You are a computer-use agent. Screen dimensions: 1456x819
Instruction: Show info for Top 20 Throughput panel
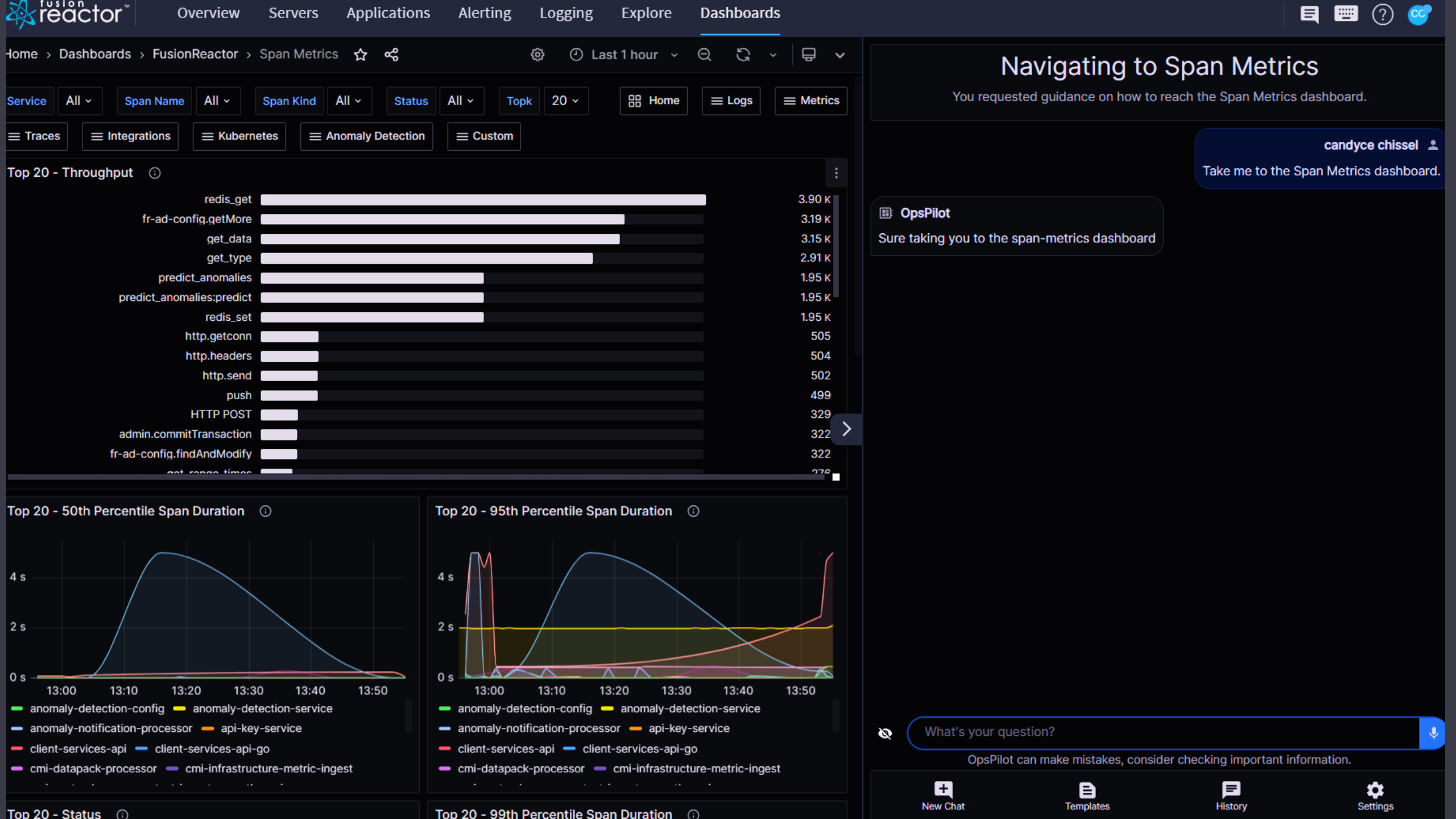155,173
